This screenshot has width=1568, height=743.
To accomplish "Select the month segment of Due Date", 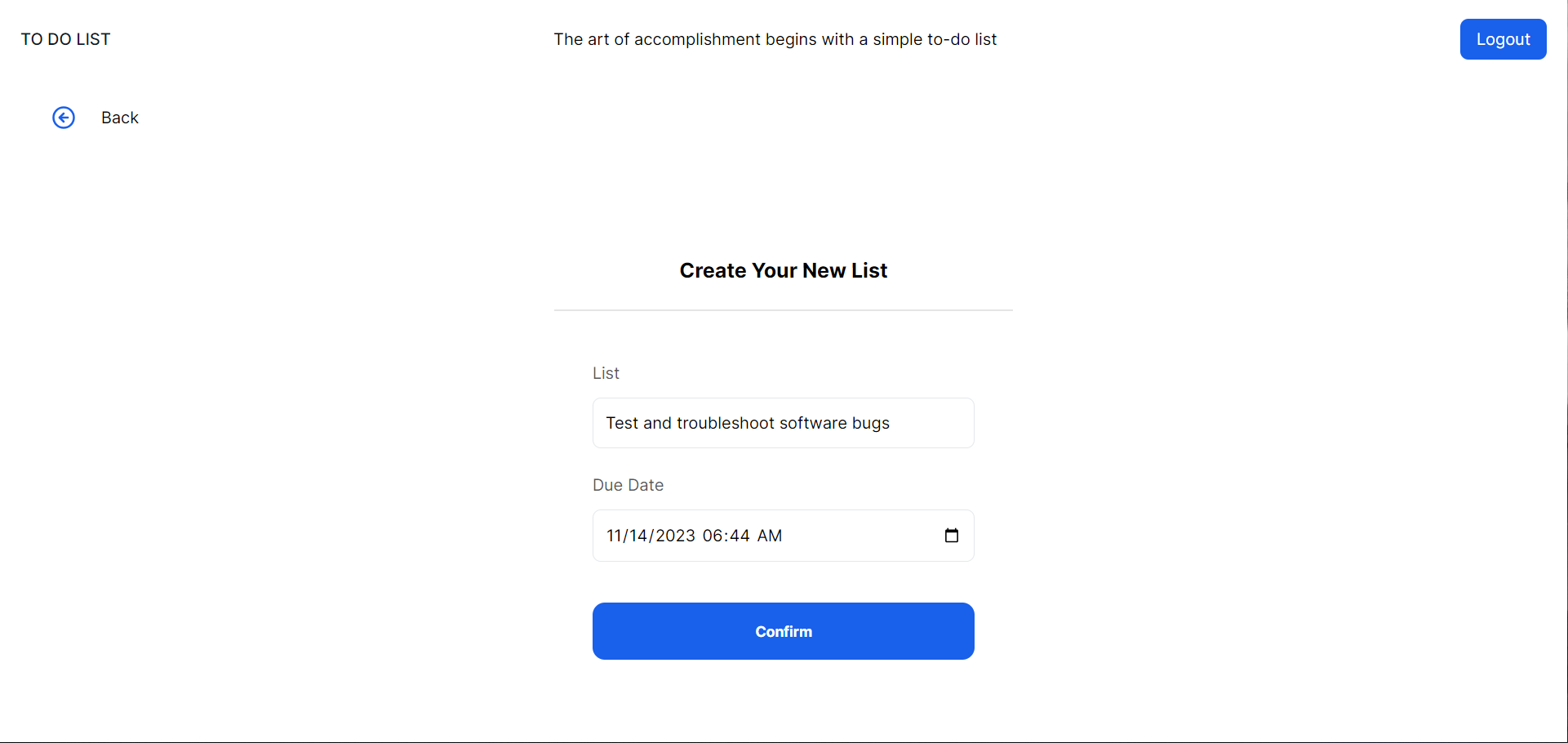I will pyautogui.click(x=613, y=536).
